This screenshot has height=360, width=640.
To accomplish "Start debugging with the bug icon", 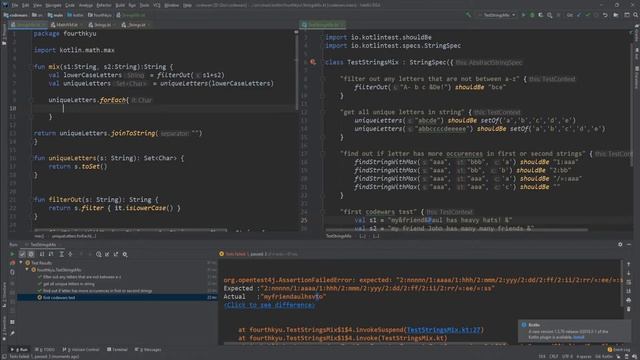I will coord(532,15).
